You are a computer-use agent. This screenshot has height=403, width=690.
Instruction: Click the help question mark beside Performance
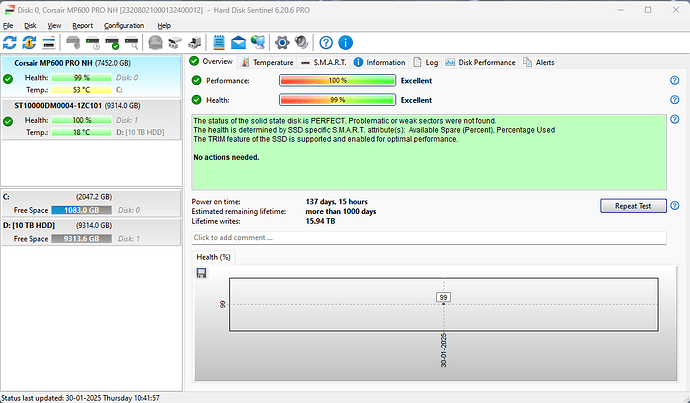[x=674, y=80]
